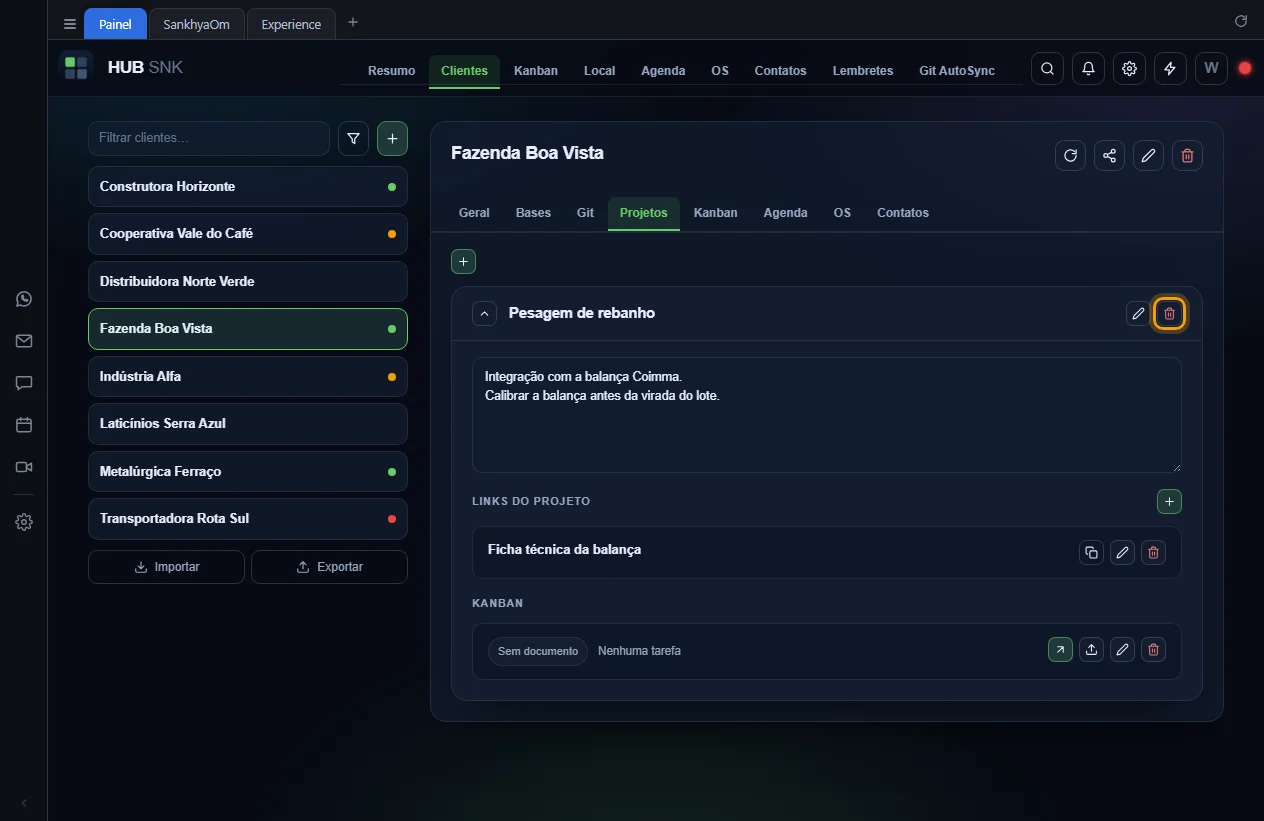Open the hamburger menu icon
The width and height of the screenshot is (1264, 821).
[70, 24]
